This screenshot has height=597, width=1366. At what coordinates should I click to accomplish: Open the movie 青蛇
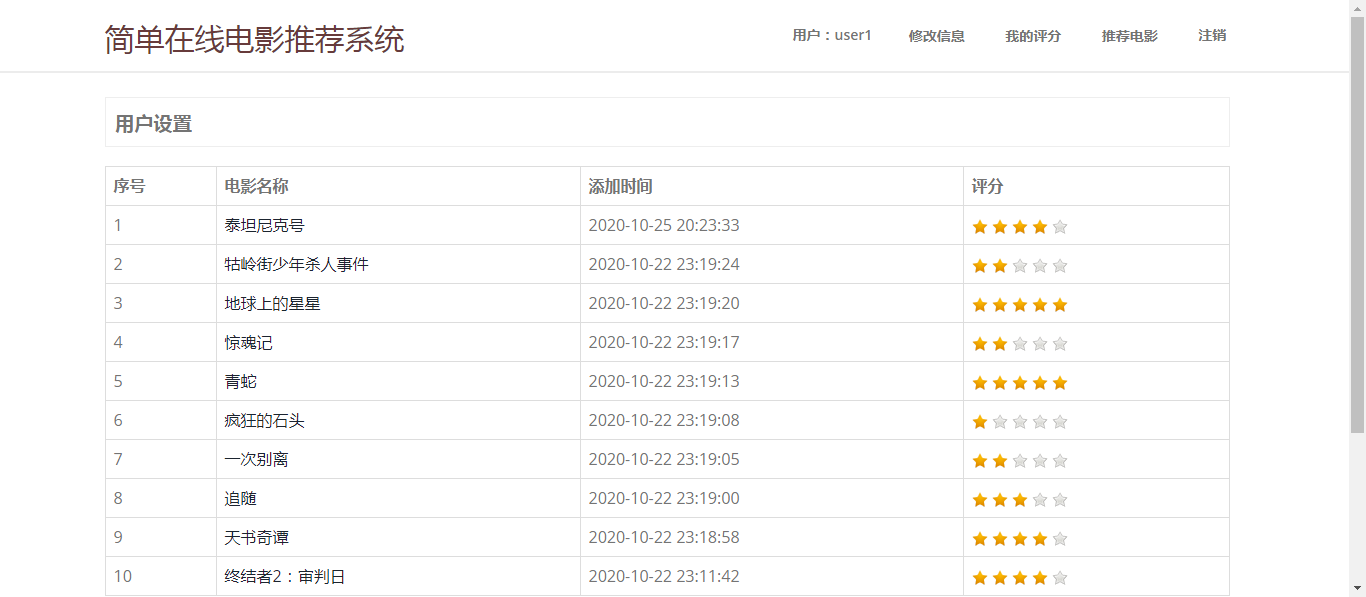[240, 381]
